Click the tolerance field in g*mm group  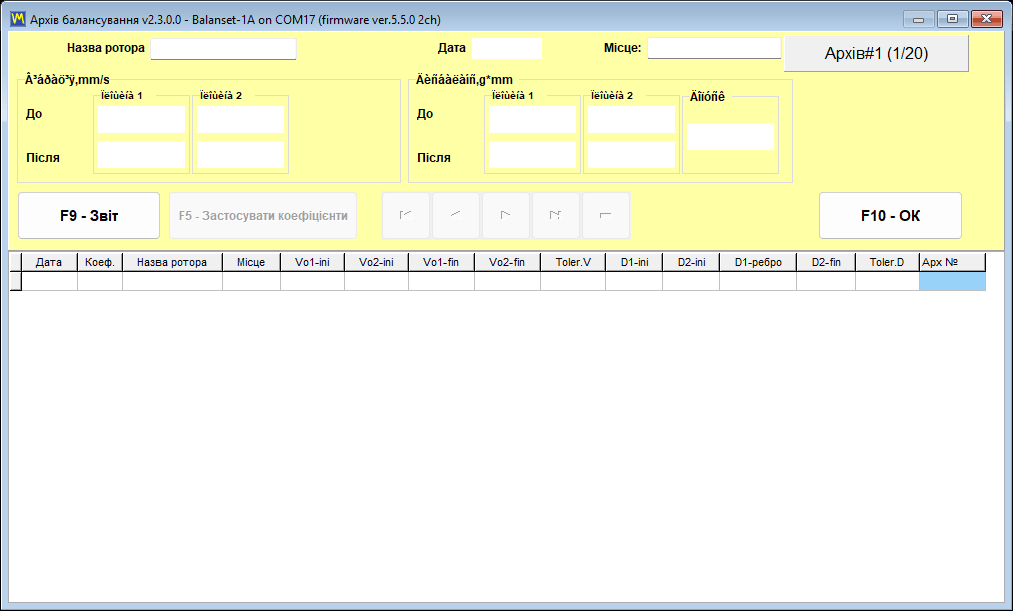[x=731, y=137]
